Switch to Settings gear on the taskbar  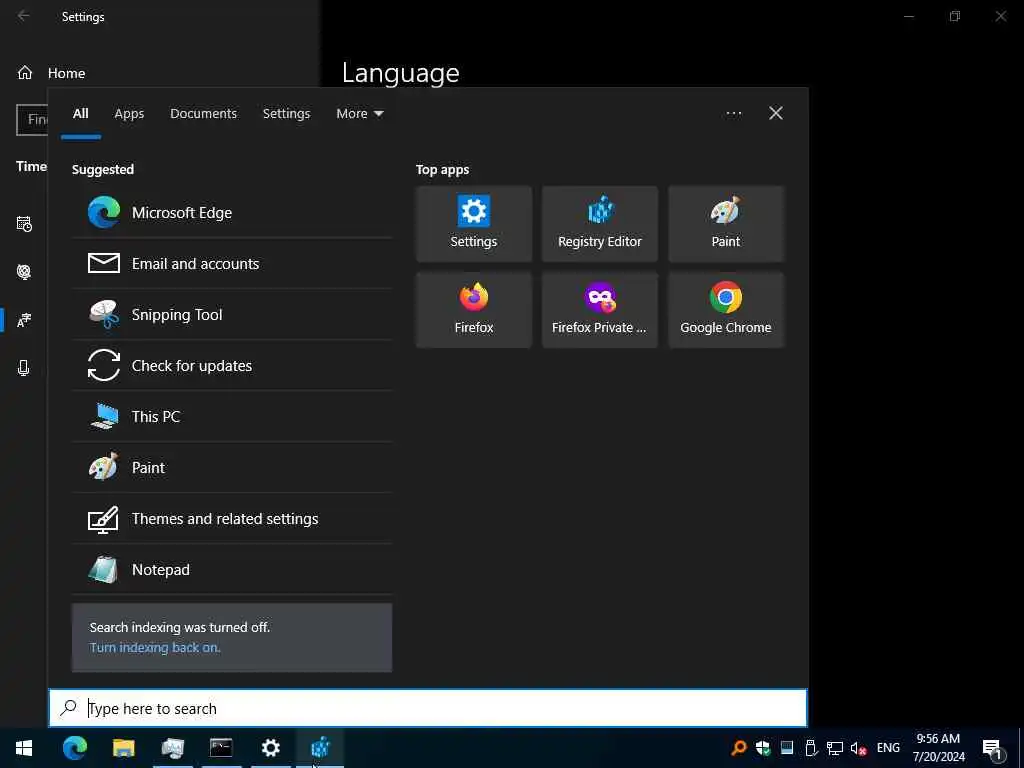pos(270,748)
